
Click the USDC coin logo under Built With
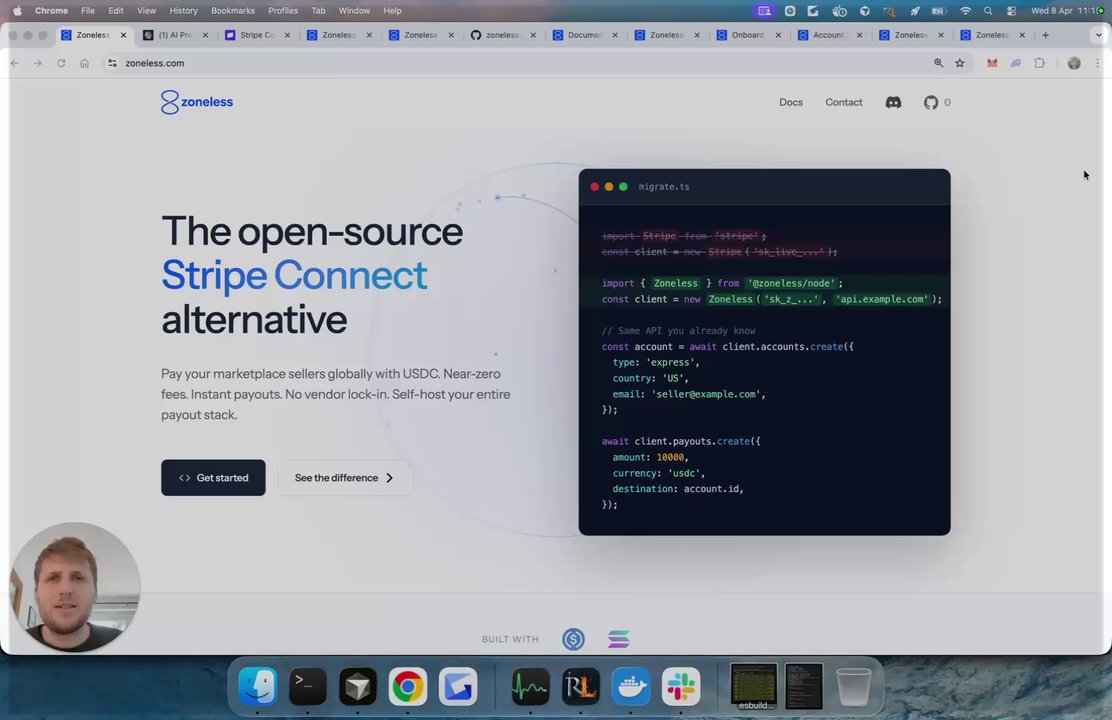[x=573, y=639]
